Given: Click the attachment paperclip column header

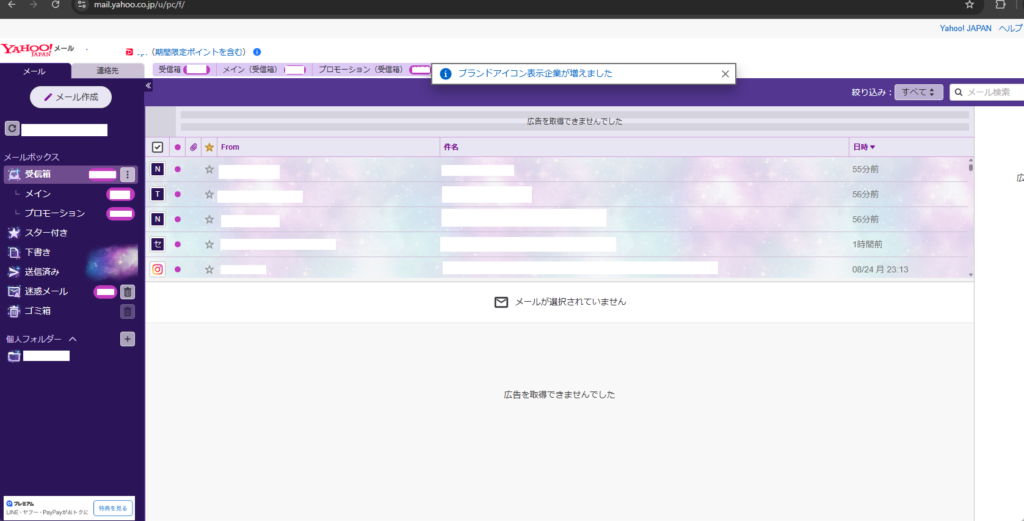Looking at the screenshot, I should click(x=193, y=148).
